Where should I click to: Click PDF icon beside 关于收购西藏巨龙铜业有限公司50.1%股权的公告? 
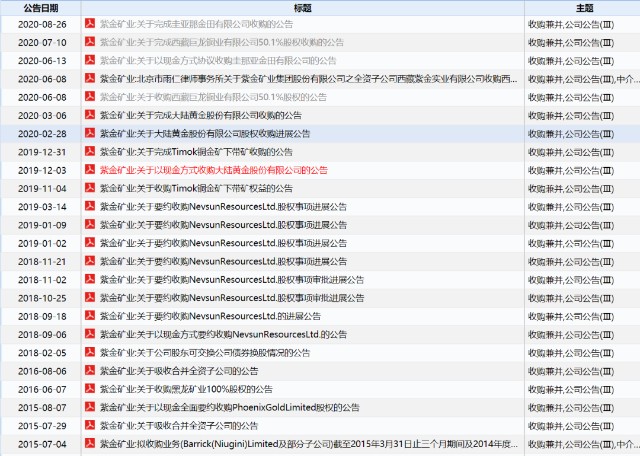(90, 96)
